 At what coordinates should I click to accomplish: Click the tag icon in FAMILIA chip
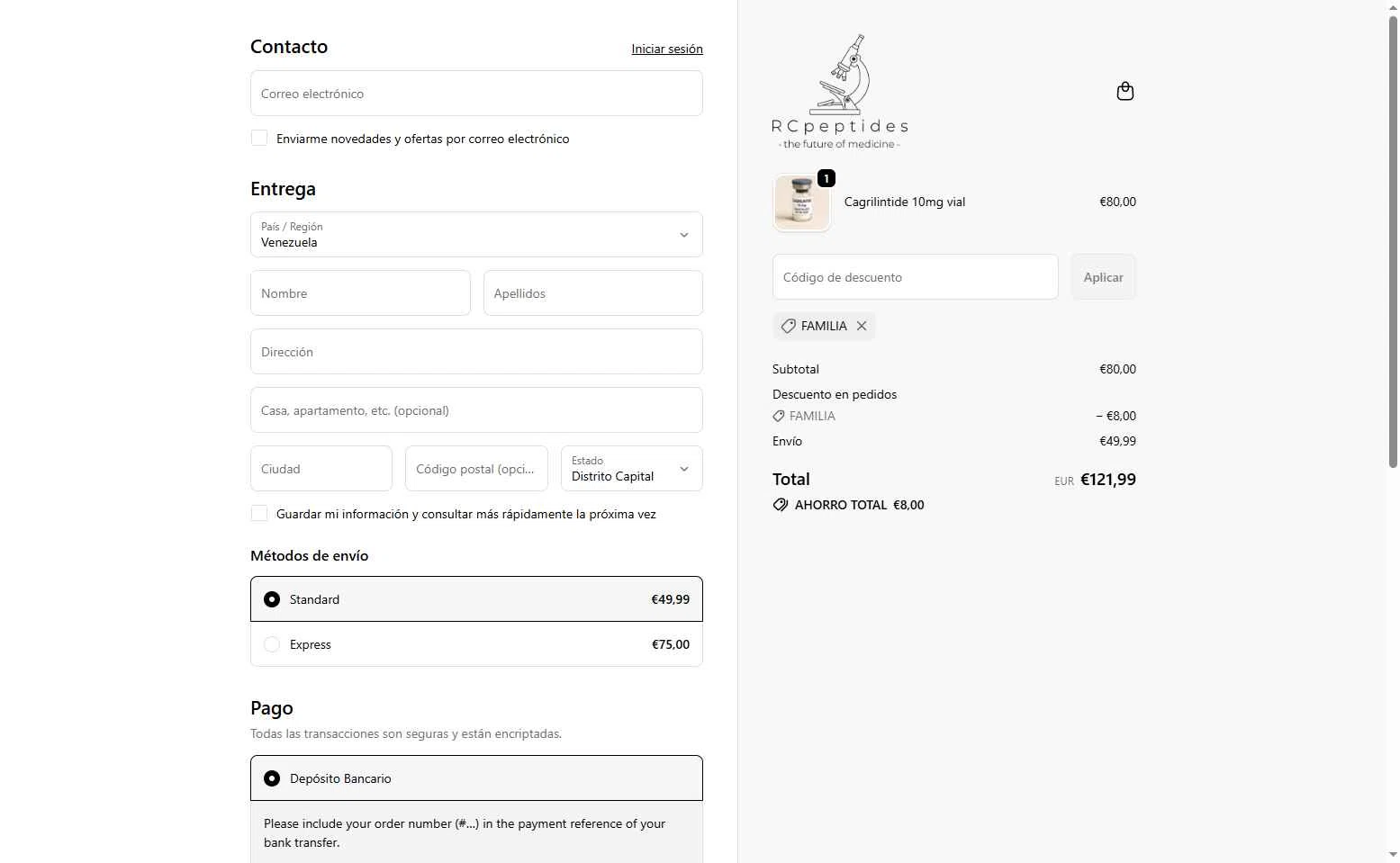coord(789,326)
